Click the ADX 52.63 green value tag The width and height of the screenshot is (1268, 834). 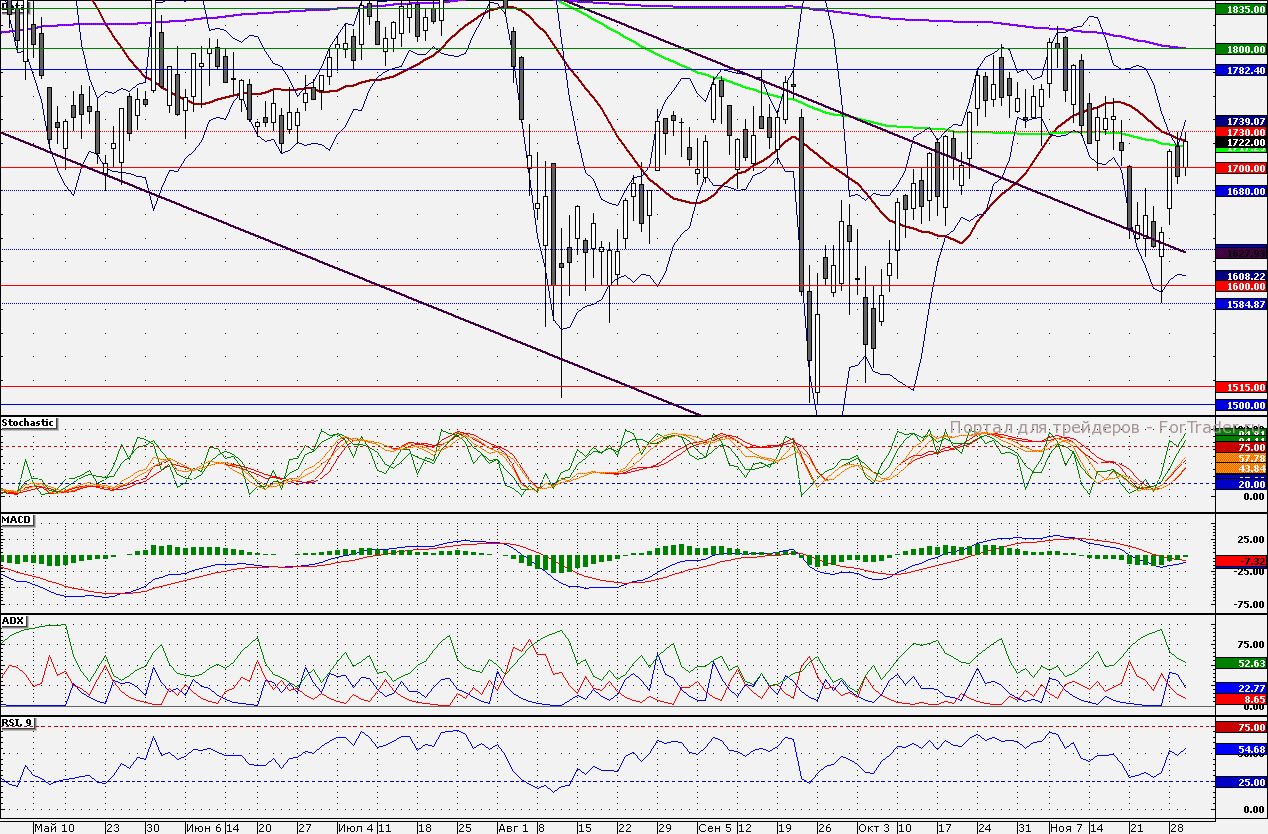point(1240,663)
